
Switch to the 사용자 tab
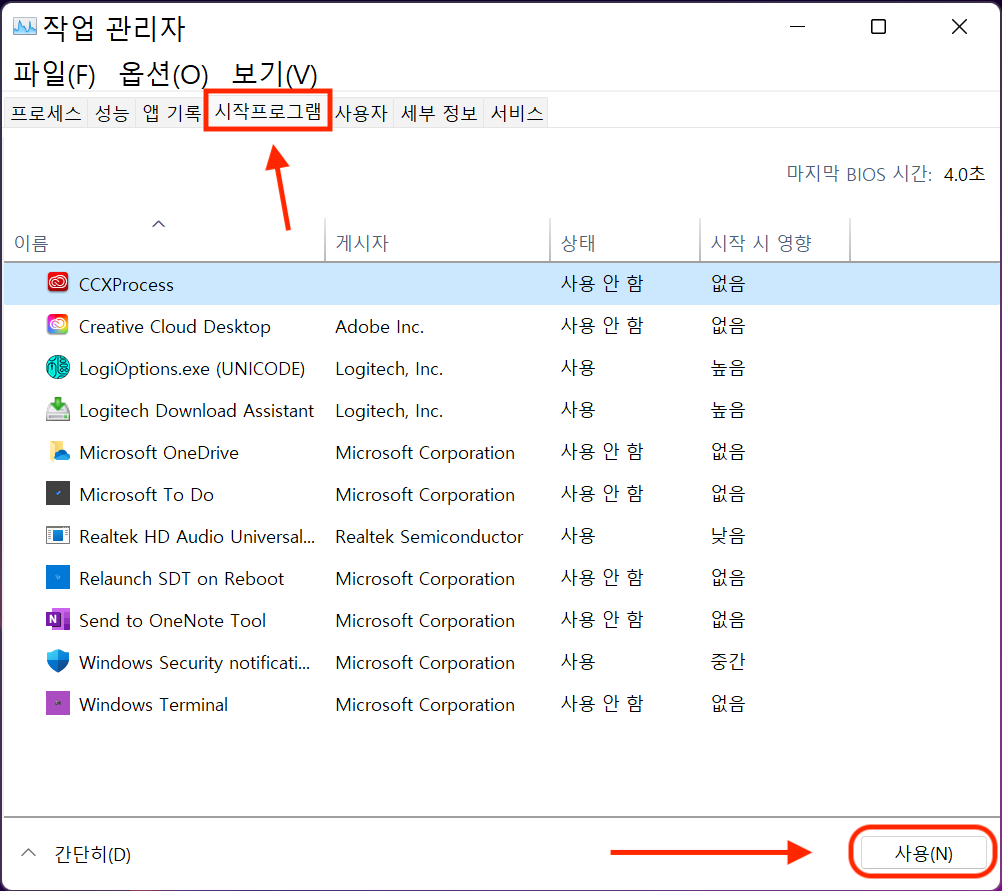pos(361,113)
